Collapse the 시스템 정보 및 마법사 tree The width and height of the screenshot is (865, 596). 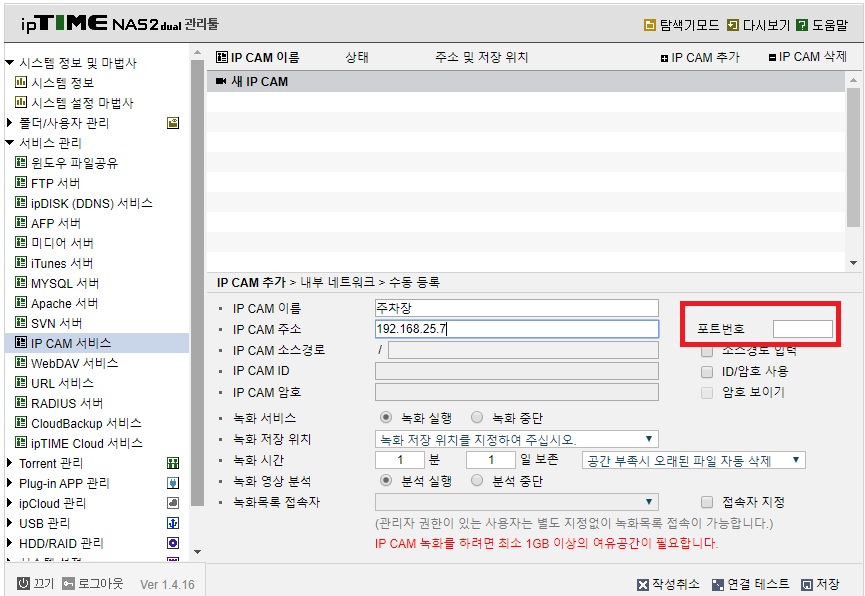coord(9,62)
